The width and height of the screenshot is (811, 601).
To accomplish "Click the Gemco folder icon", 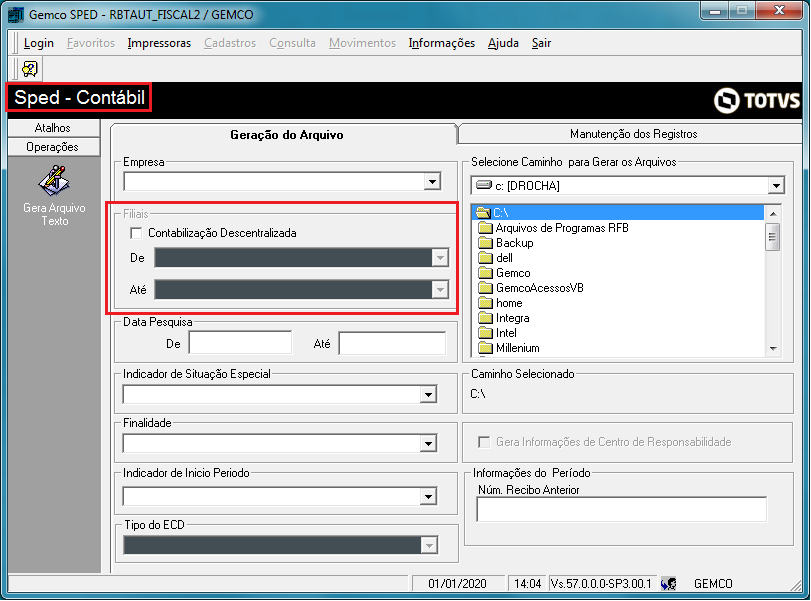I will [485, 273].
